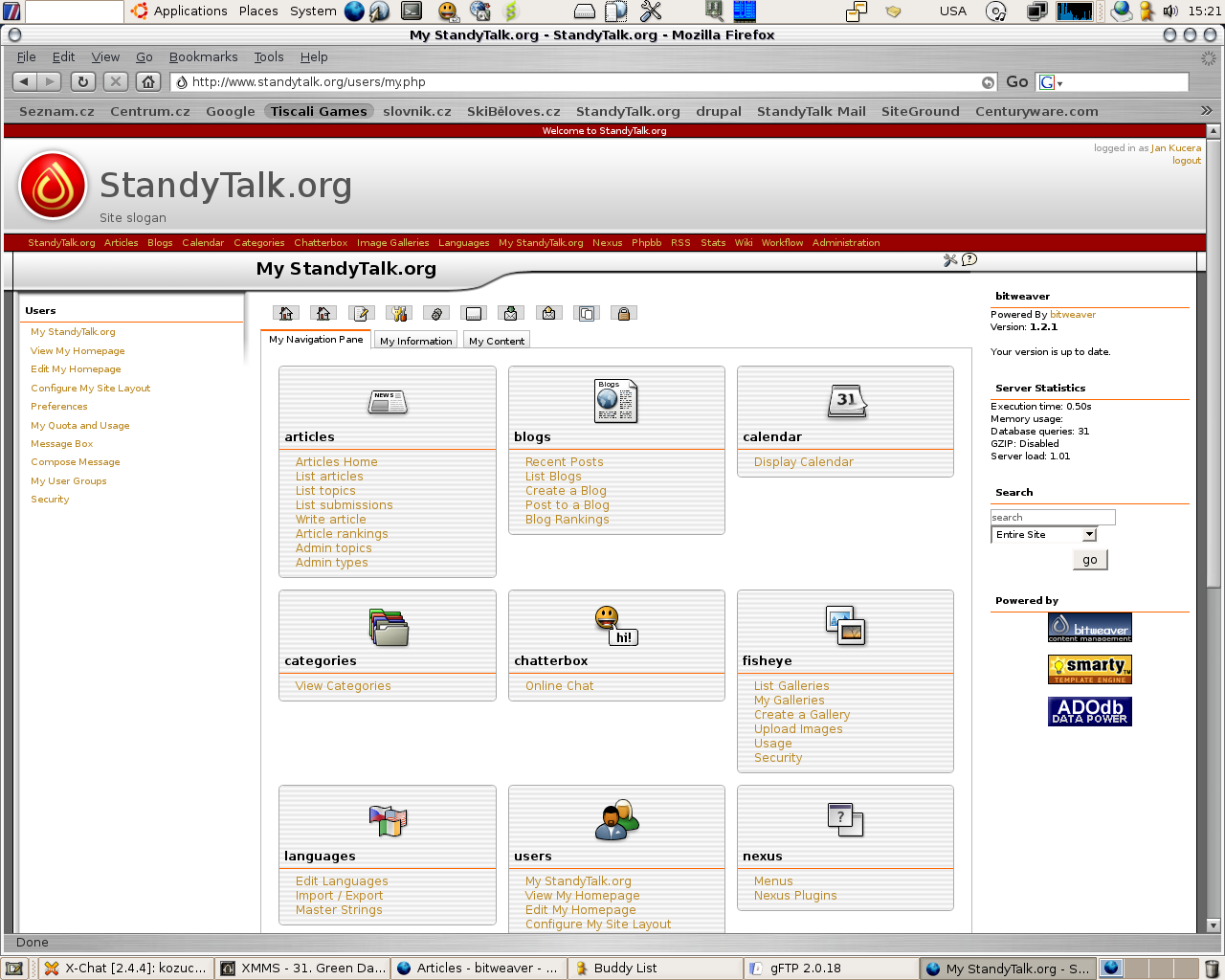Open the Places menu
Screen dimensions: 1225x980
258,11
